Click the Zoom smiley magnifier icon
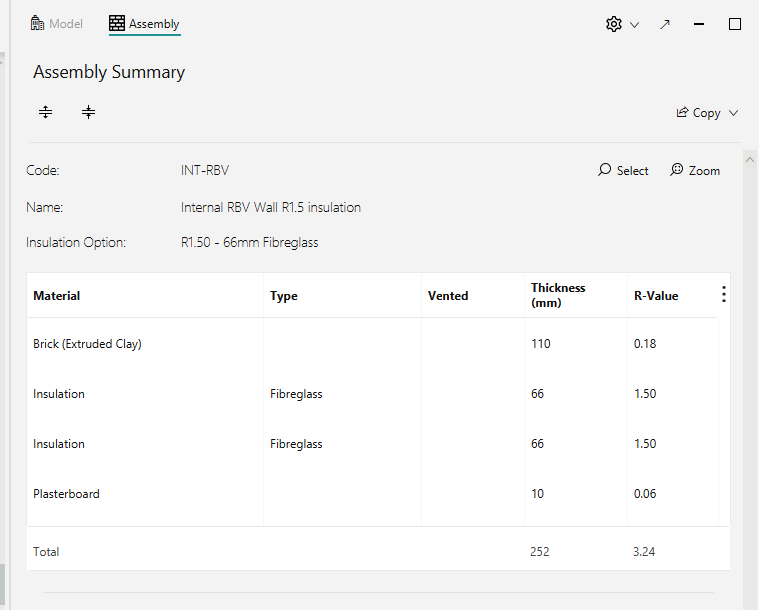Viewport: 759px width, 610px height. tap(676, 170)
